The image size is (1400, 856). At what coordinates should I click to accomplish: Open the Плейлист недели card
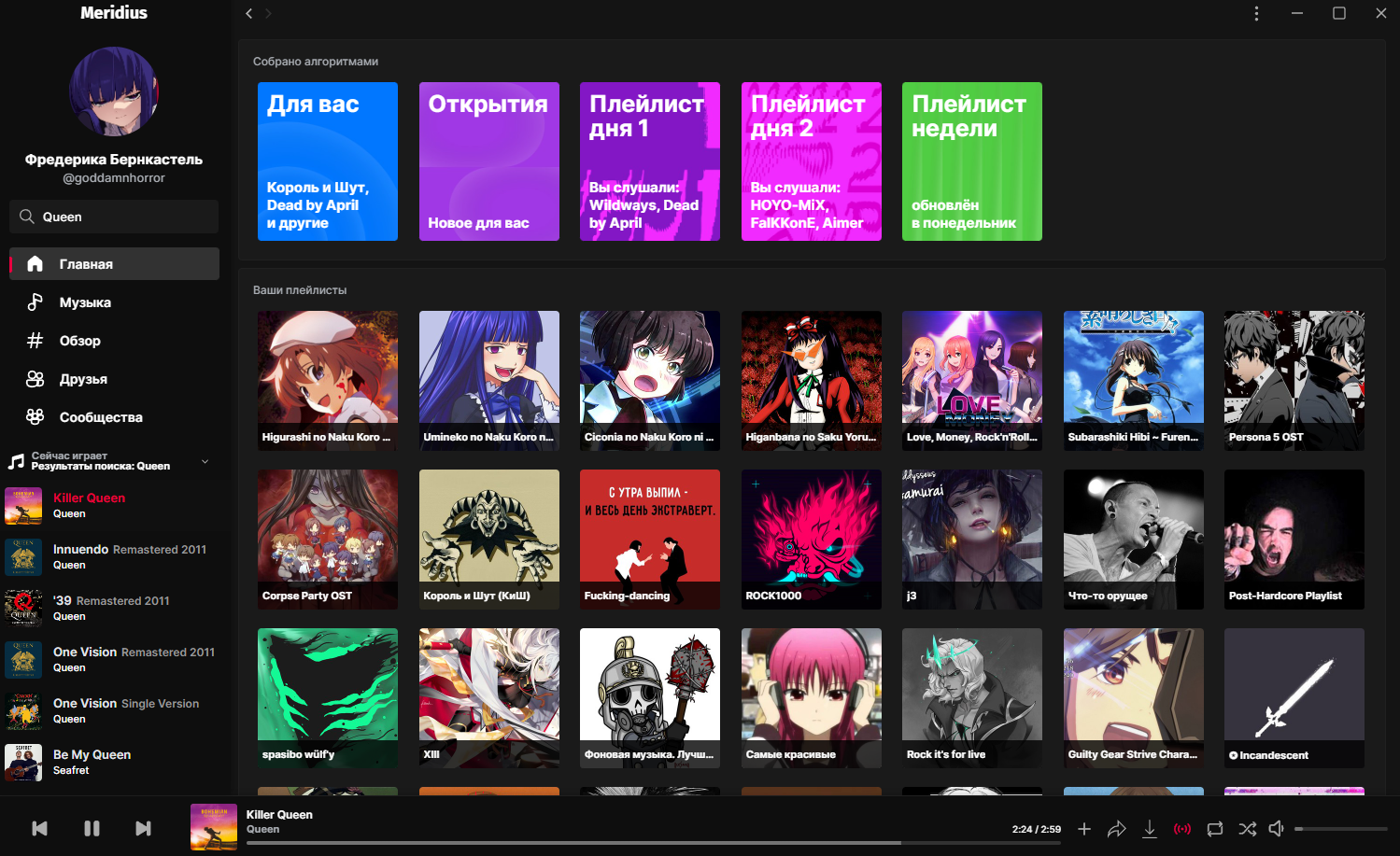pyautogui.click(x=972, y=161)
